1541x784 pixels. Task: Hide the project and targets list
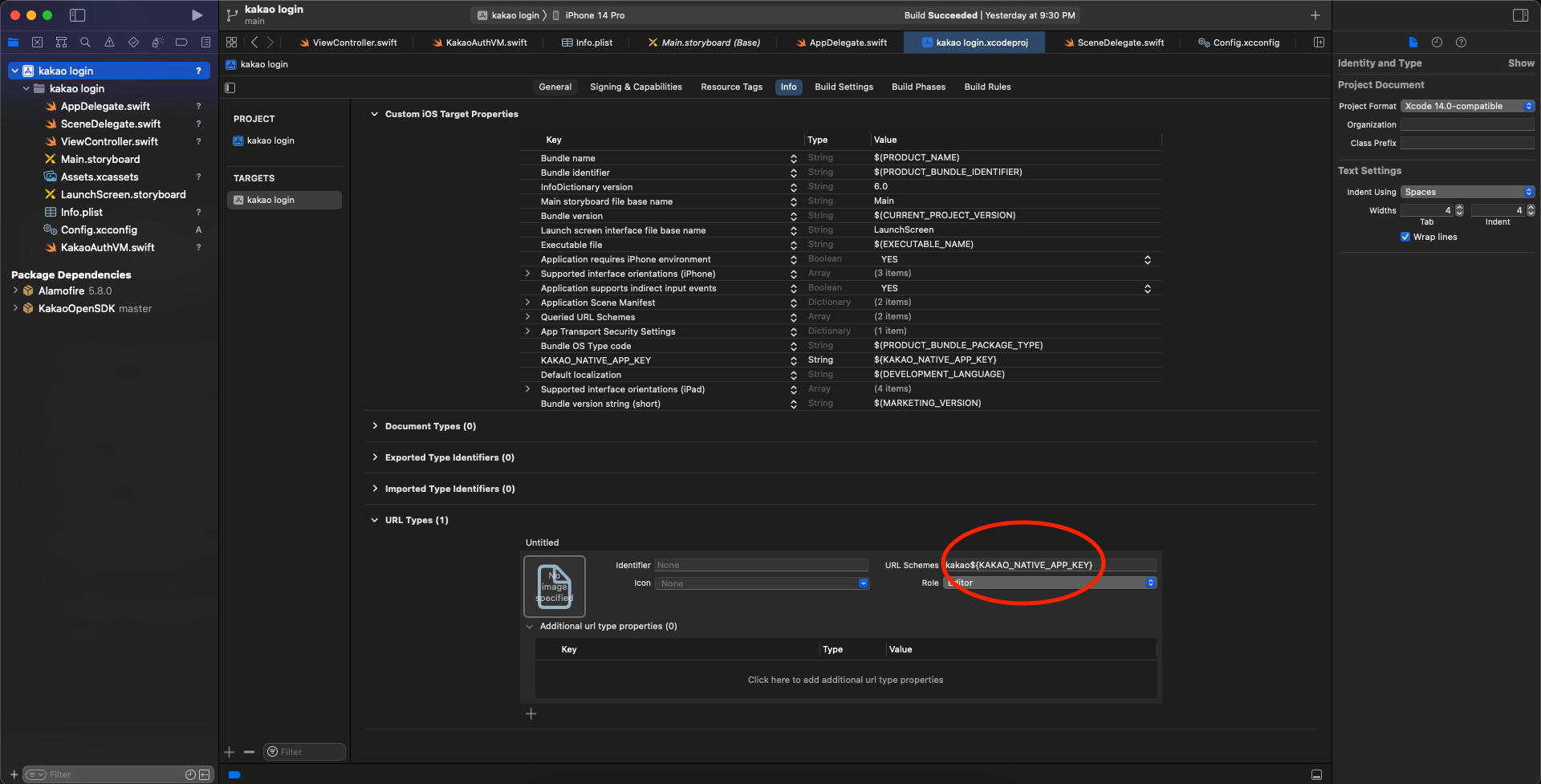230,87
